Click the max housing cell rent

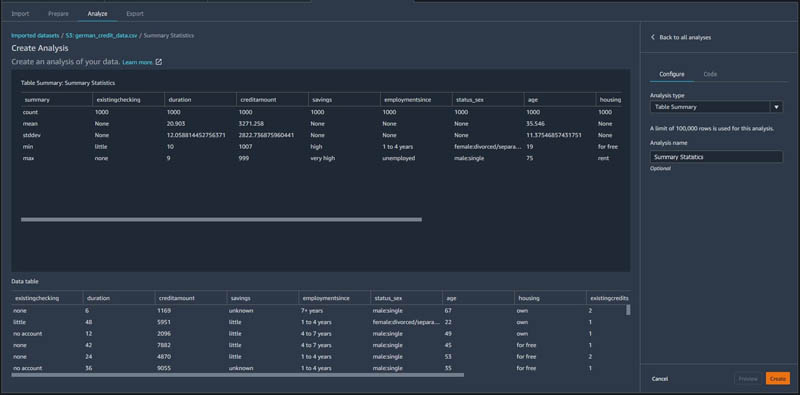[x=604, y=158]
